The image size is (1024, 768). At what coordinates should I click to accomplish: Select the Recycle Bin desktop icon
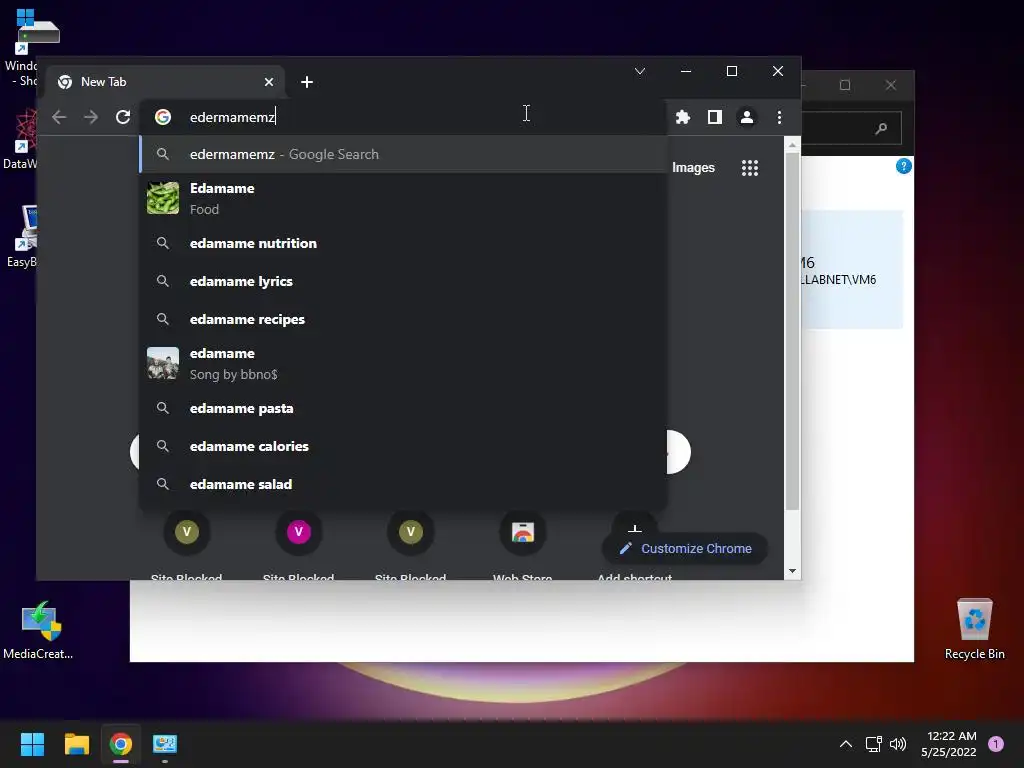click(x=974, y=628)
